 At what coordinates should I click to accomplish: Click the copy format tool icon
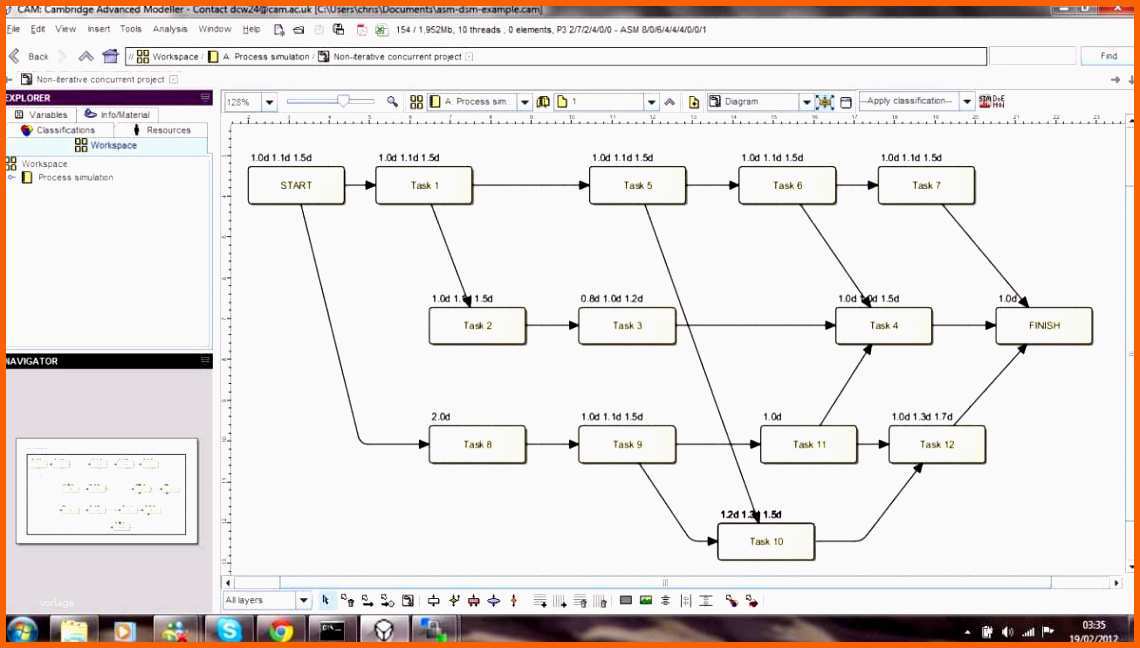pos(408,600)
